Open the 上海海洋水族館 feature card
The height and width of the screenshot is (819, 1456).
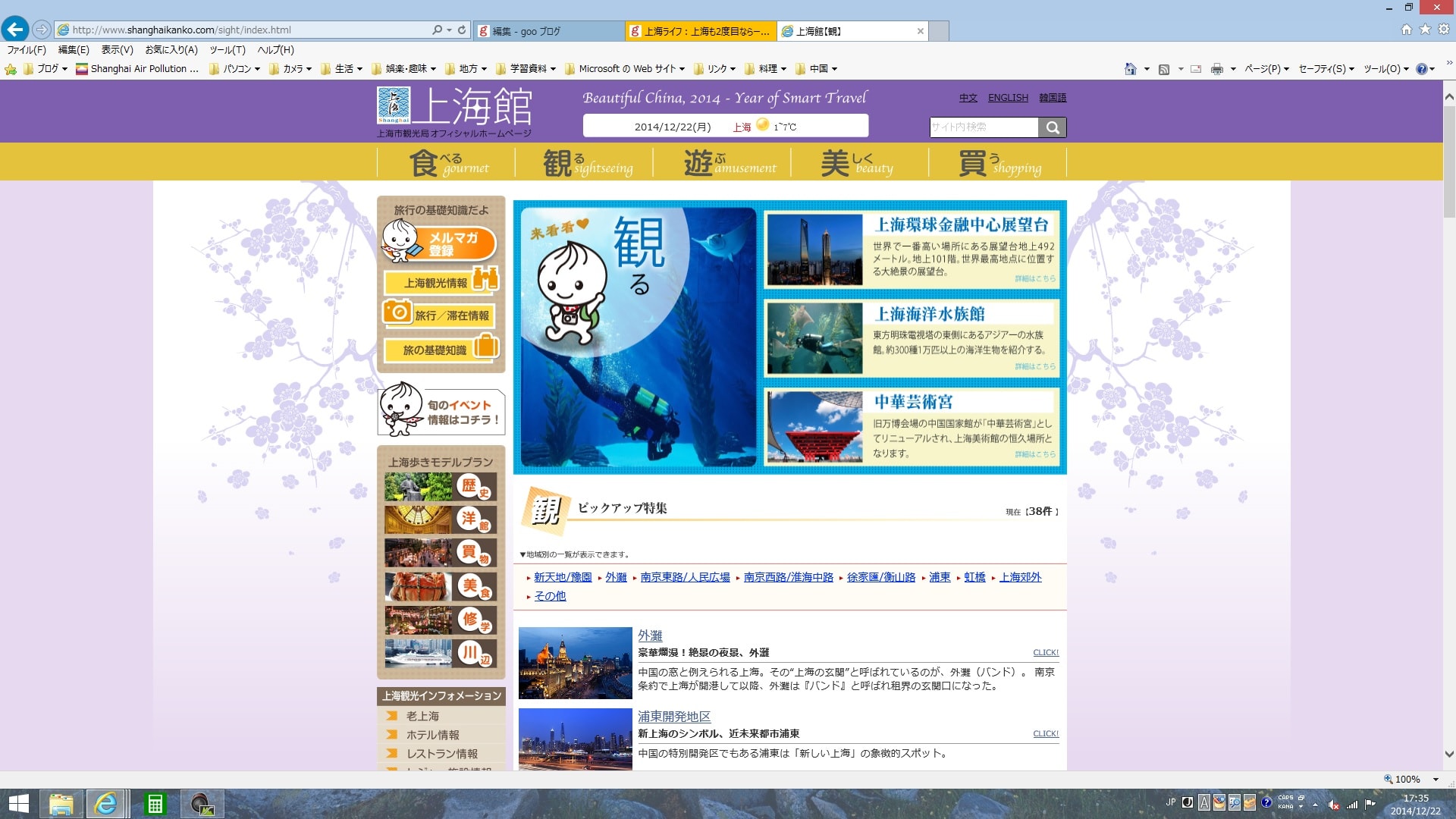click(912, 337)
